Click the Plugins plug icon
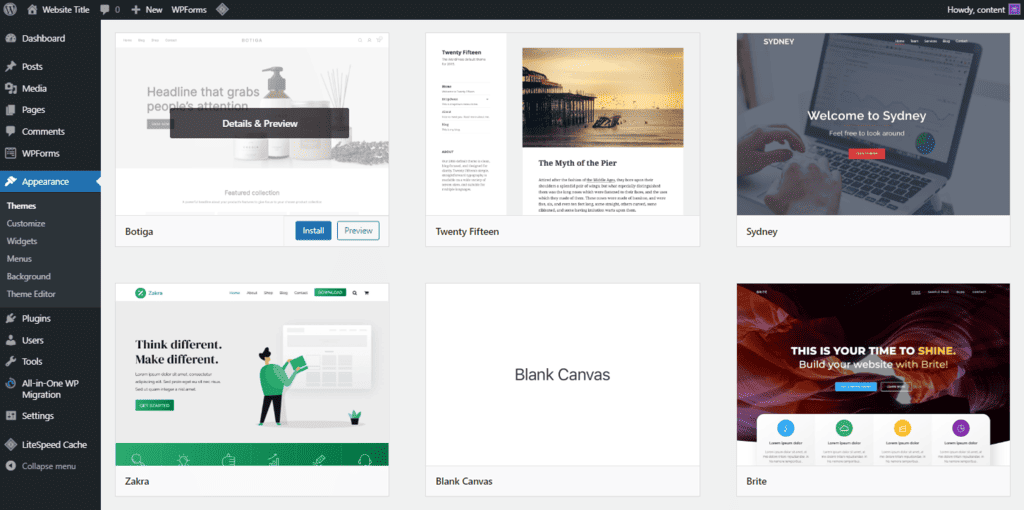 10,318
